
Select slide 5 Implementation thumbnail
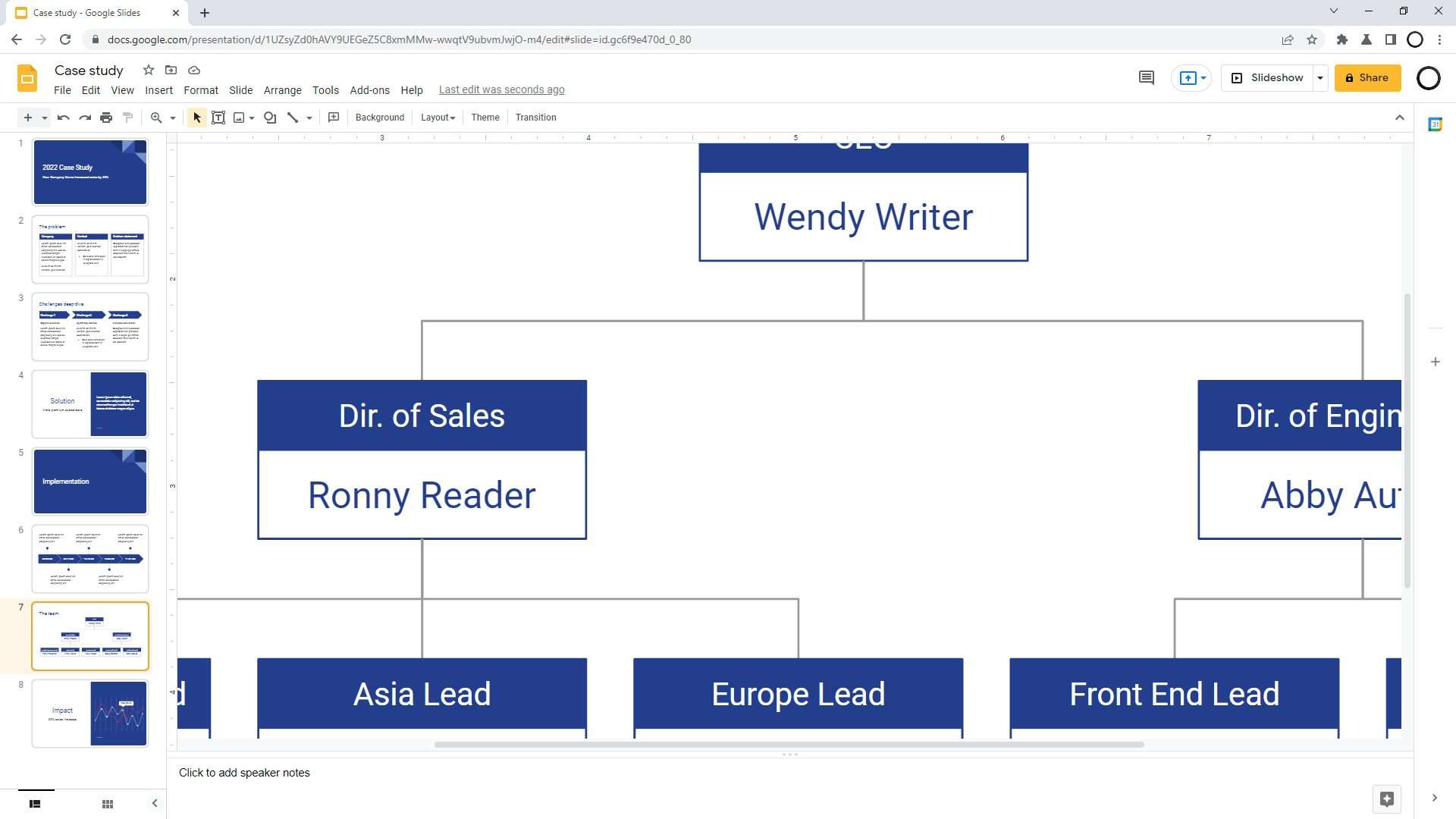(x=90, y=482)
